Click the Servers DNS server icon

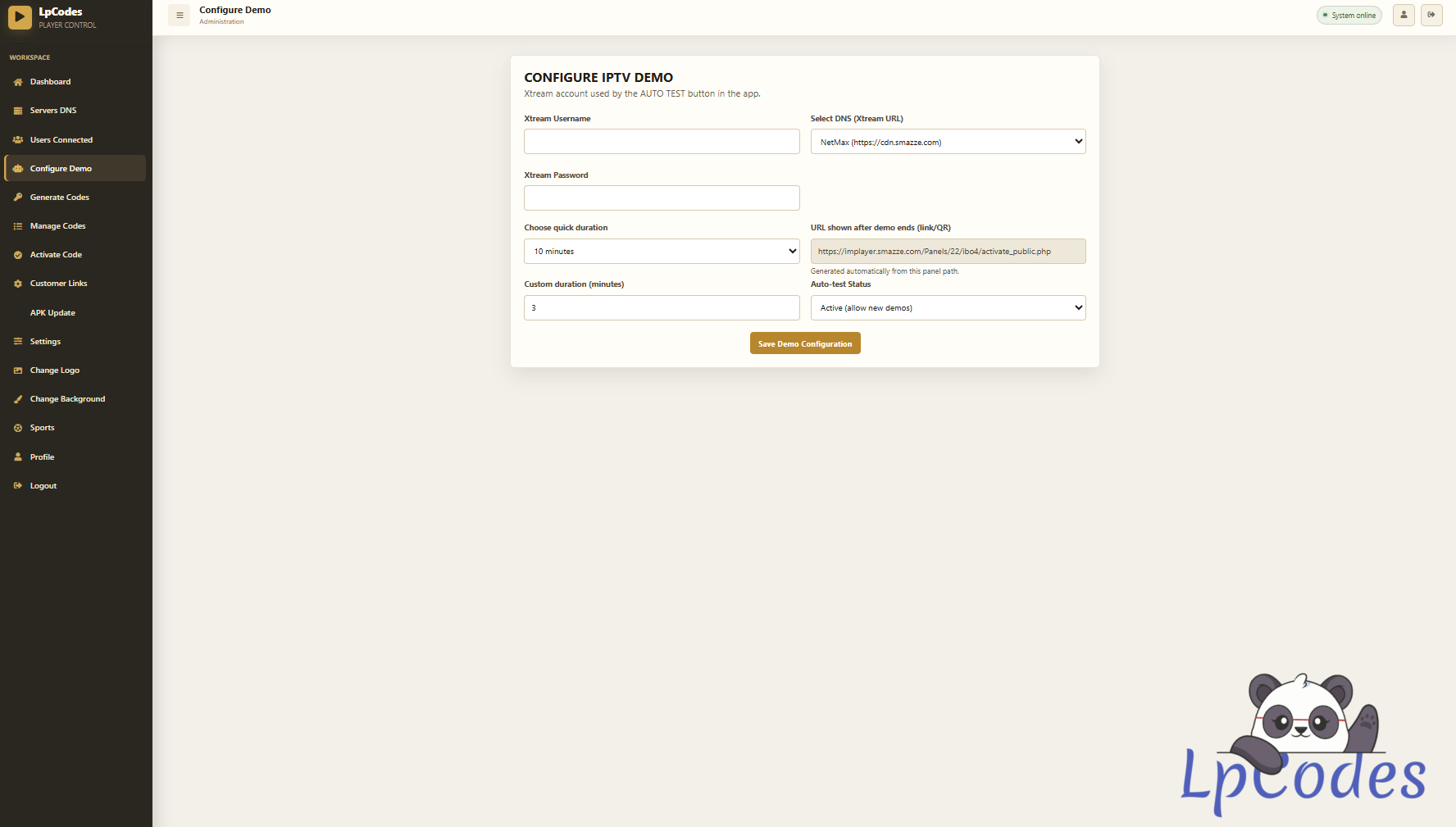coord(18,111)
